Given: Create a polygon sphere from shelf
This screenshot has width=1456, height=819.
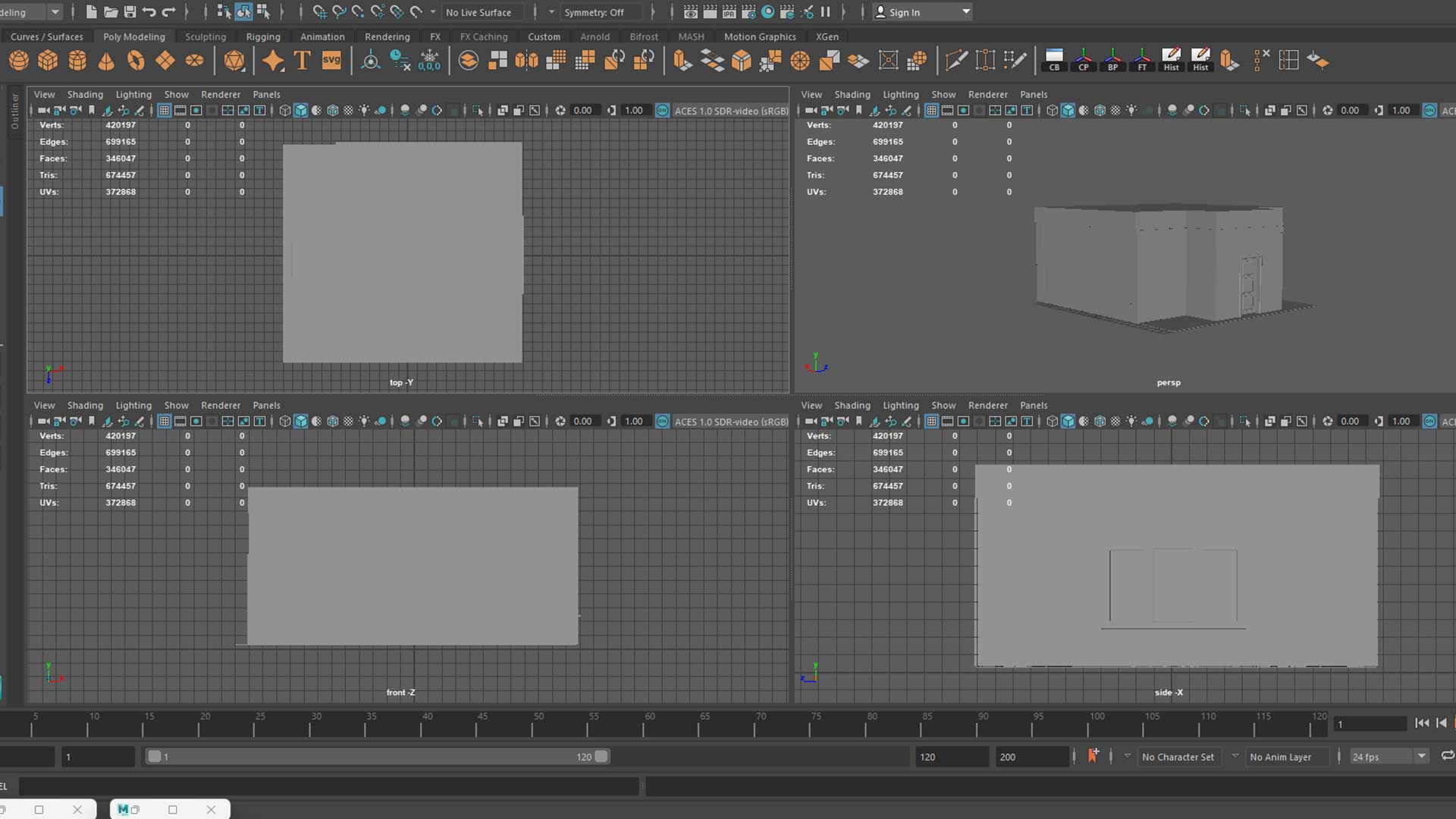Looking at the screenshot, I should (x=19, y=61).
